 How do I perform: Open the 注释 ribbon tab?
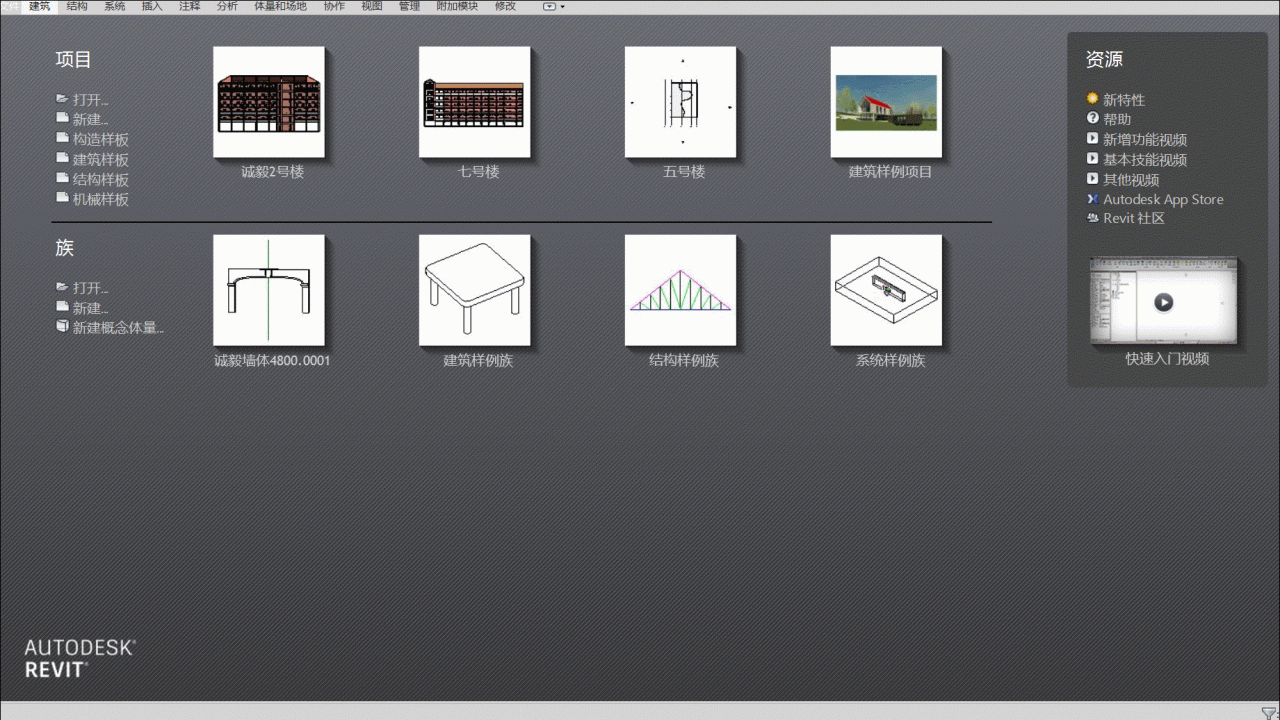[190, 6]
